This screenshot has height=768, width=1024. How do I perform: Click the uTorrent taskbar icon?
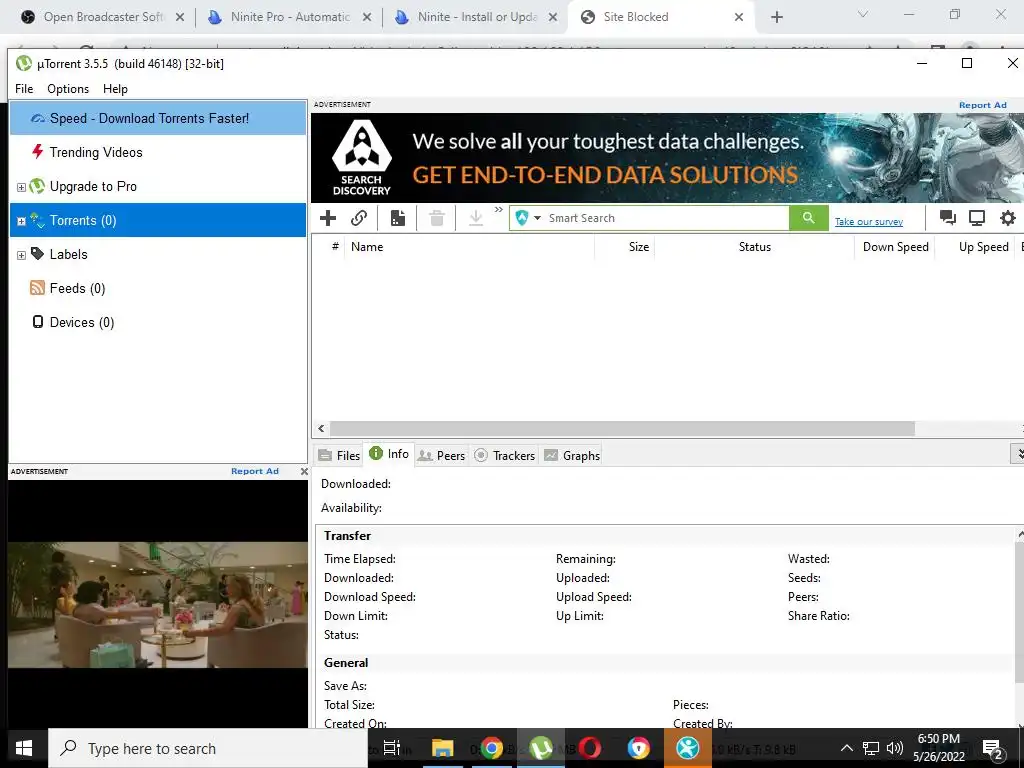pyautogui.click(x=541, y=748)
